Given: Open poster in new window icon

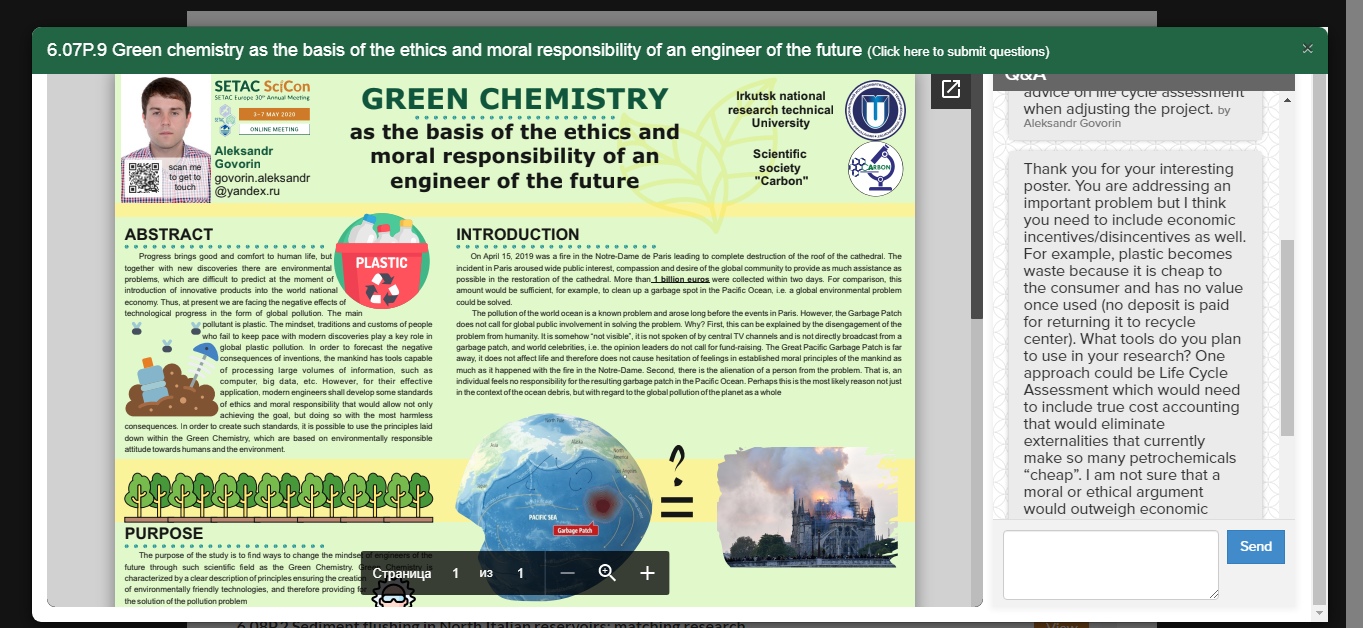Looking at the screenshot, I should click(951, 90).
